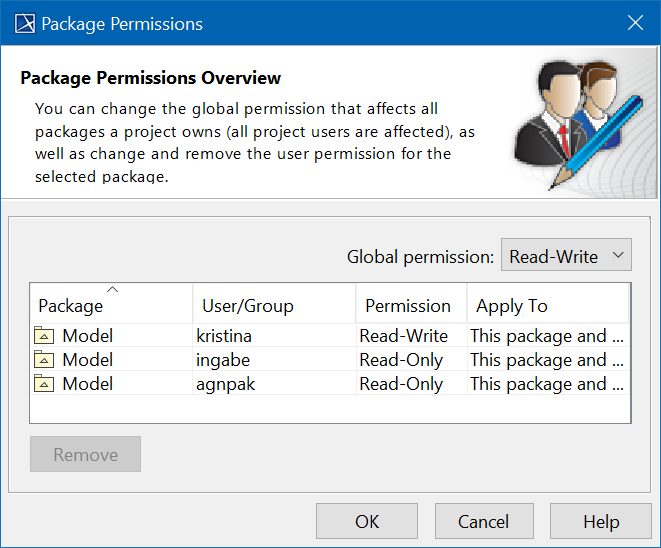Click the package icon in ingabe's row
Image resolution: width=661 pixels, height=548 pixels.
[x=45, y=360]
